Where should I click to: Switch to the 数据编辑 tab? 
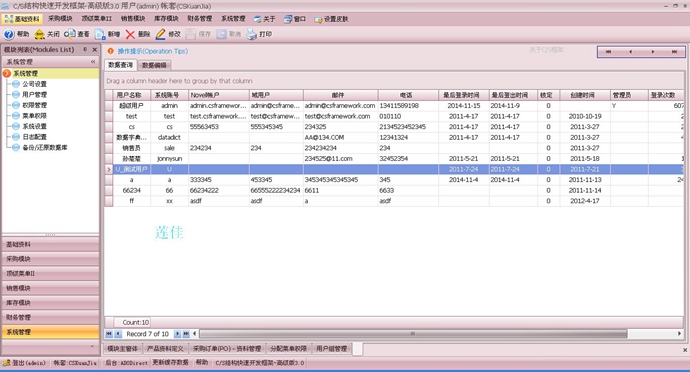pos(154,66)
